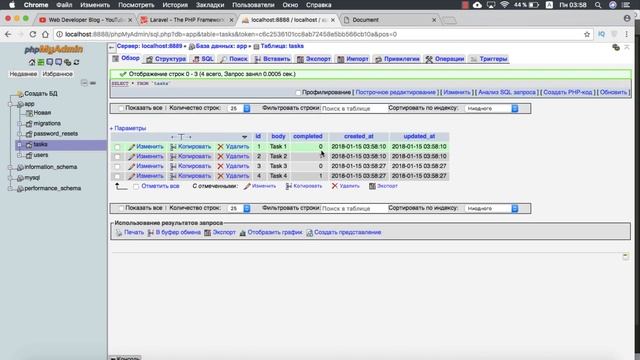The width and height of the screenshot is (640, 360).
Task: Open Spotlight search in the macOS menu bar
Action: (x=598, y=5)
